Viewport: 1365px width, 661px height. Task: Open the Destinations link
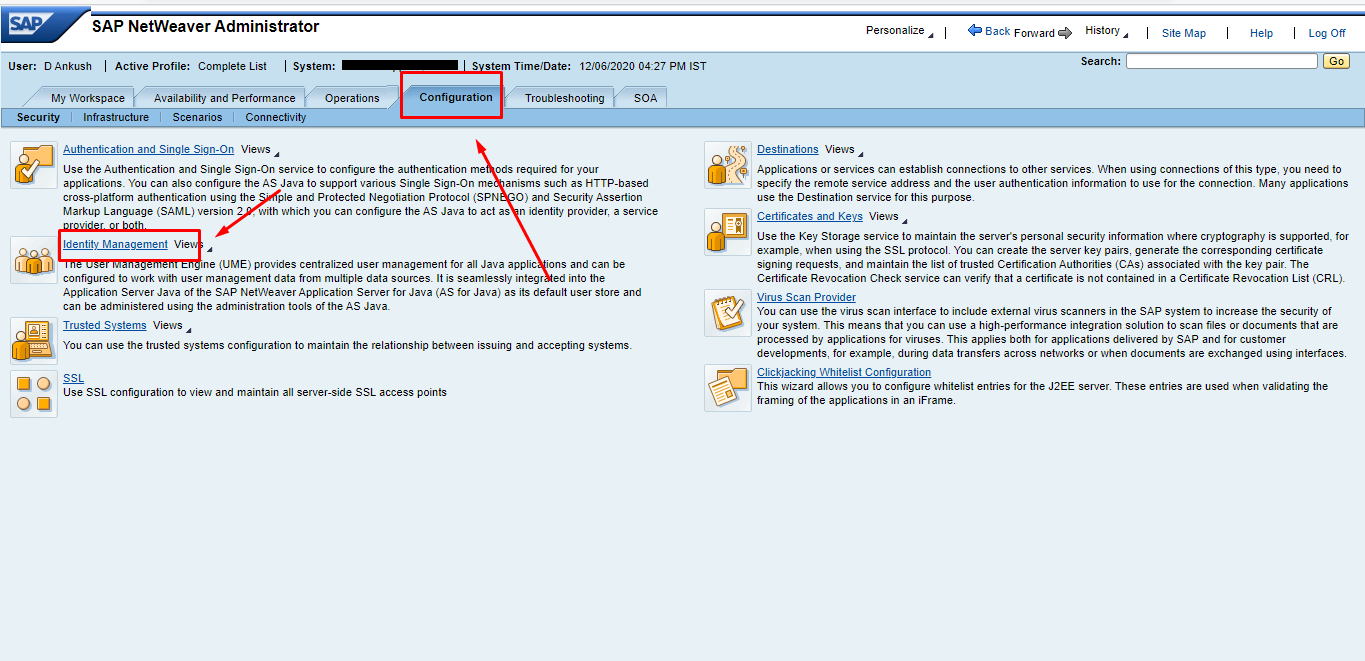pyautogui.click(x=788, y=149)
